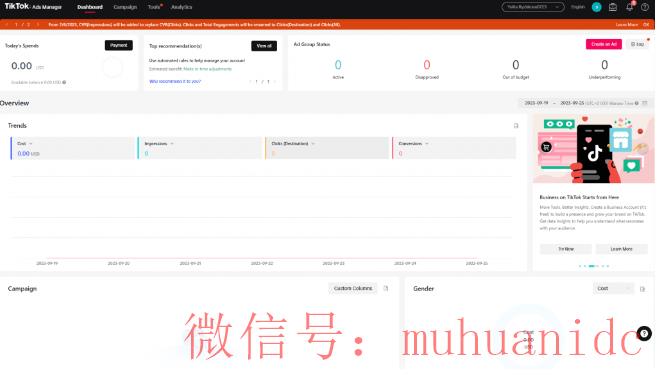This screenshot has height=376, width=657.
Task: Click the Out of budget count
Action: (x=516, y=65)
